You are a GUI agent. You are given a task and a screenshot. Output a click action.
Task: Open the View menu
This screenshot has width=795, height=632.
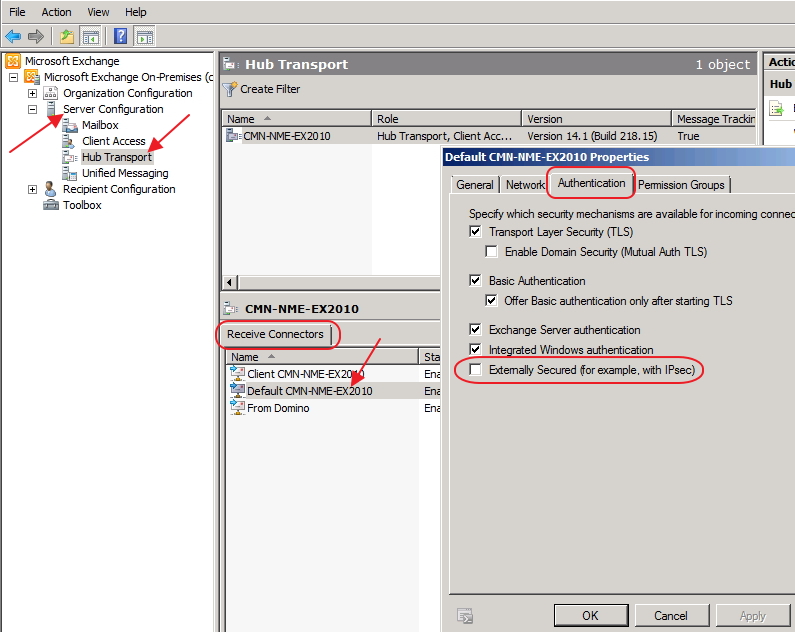click(x=98, y=12)
